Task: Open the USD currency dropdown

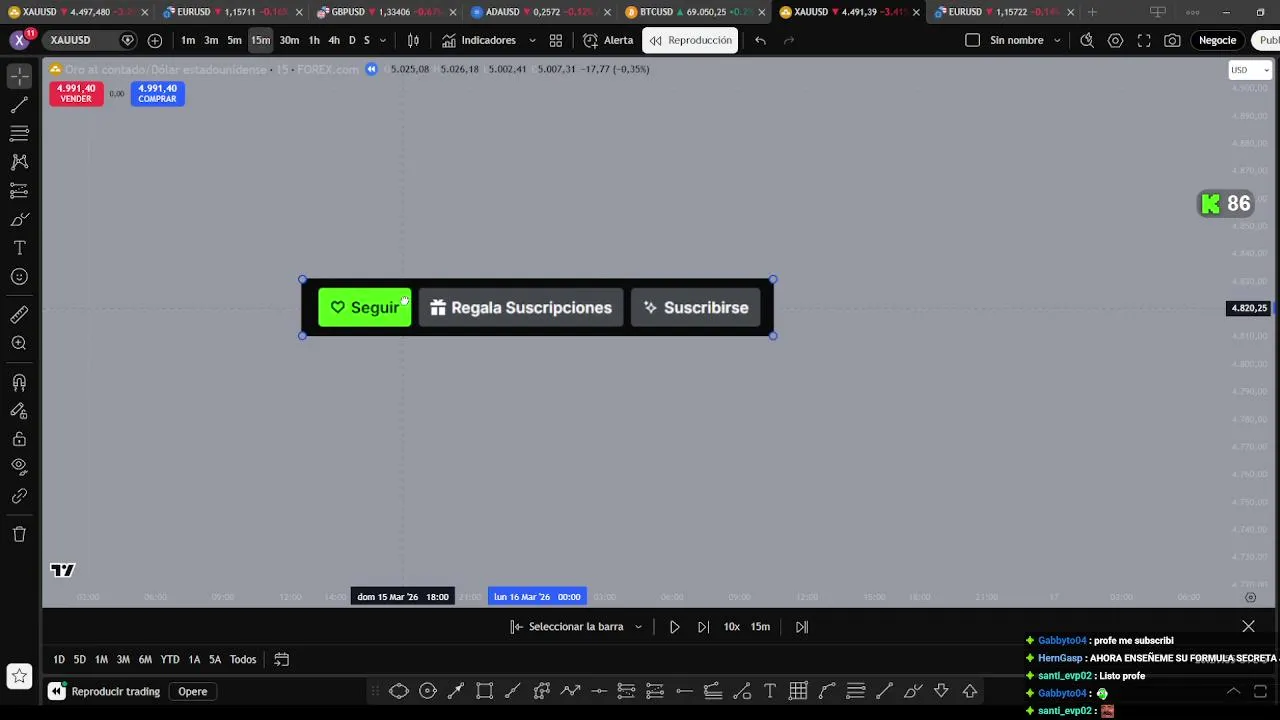Action: point(1250,70)
